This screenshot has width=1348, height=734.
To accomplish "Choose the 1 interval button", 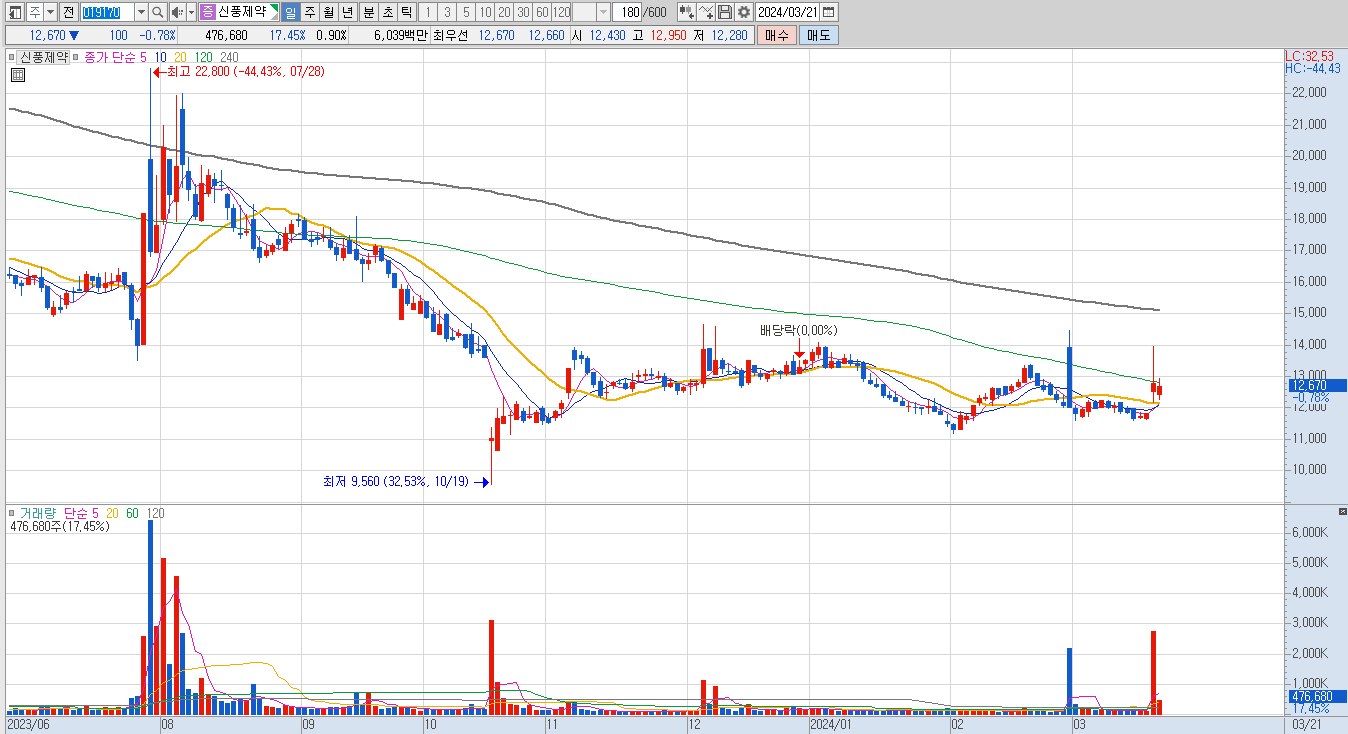I will pyautogui.click(x=427, y=12).
